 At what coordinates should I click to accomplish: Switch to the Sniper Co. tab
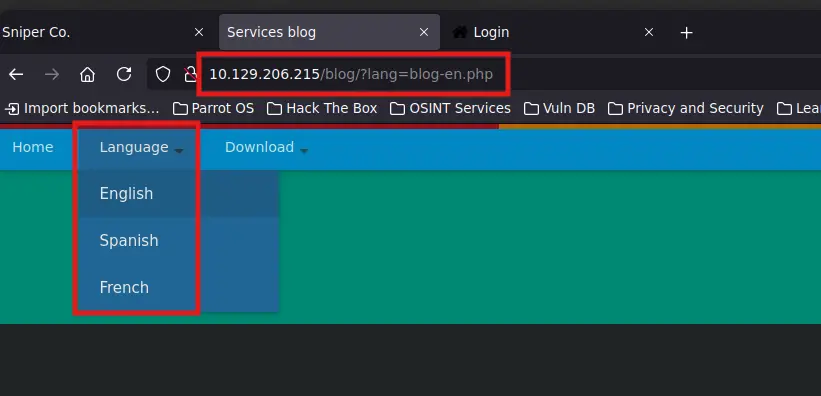pyautogui.click(x=105, y=32)
